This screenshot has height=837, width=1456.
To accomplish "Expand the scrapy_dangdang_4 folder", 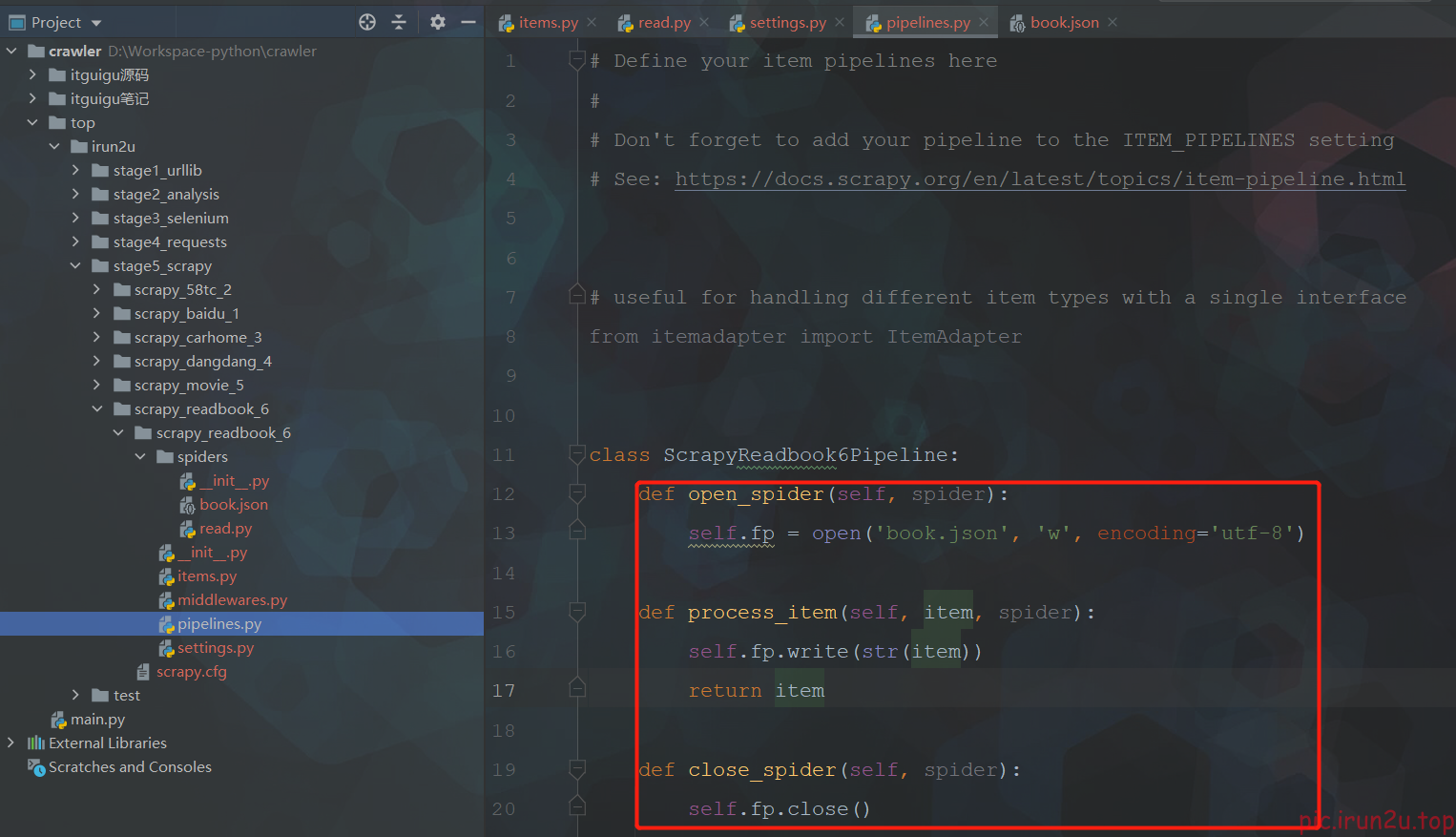I will tap(96, 361).
